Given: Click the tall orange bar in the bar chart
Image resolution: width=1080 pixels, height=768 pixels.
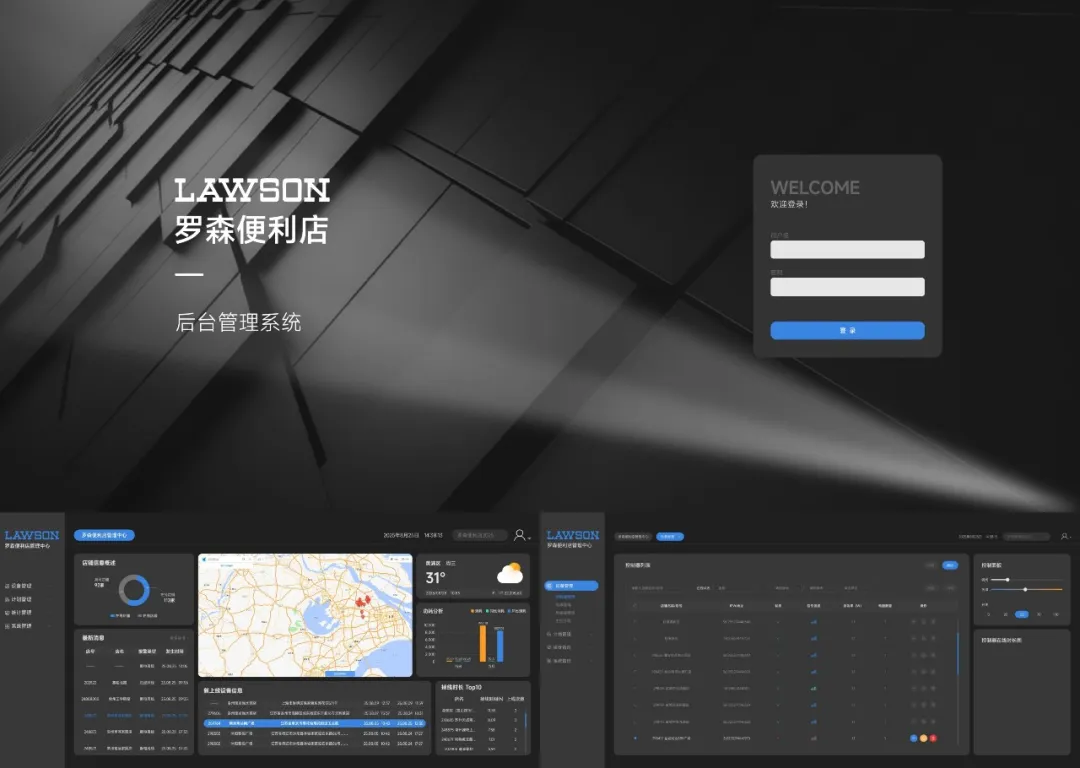Looking at the screenshot, I should click(x=483, y=643).
